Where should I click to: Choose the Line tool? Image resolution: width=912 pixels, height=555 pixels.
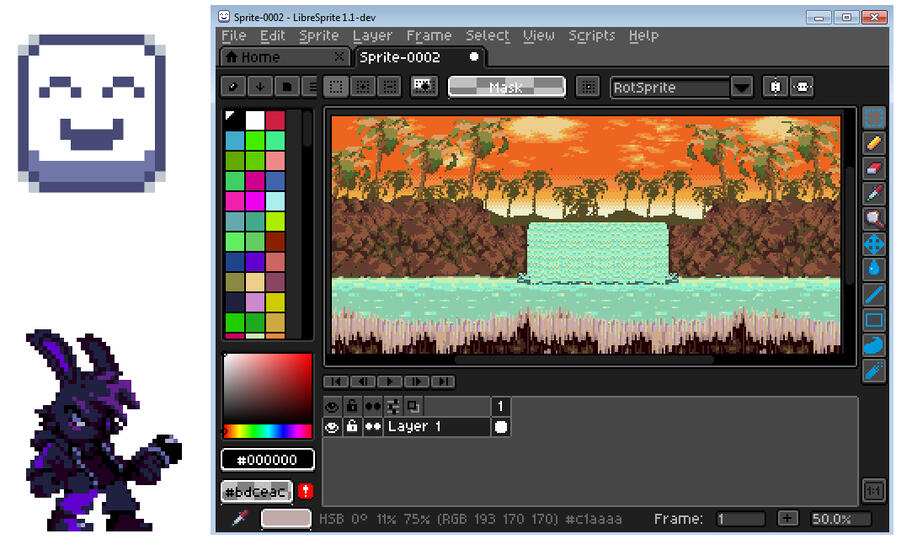click(874, 295)
